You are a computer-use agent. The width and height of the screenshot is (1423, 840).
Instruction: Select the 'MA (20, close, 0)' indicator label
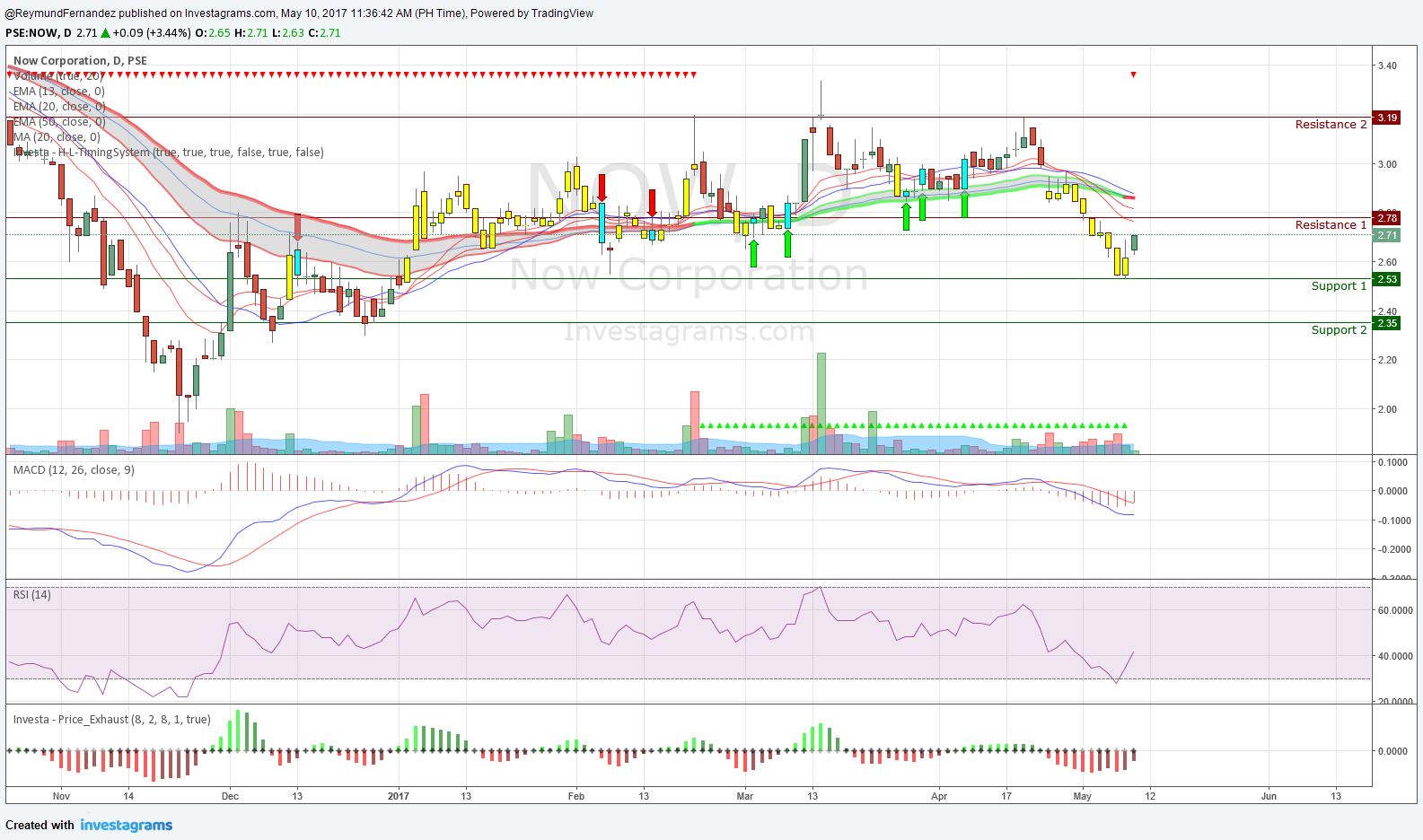pyautogui.click(x=57, y=137)
